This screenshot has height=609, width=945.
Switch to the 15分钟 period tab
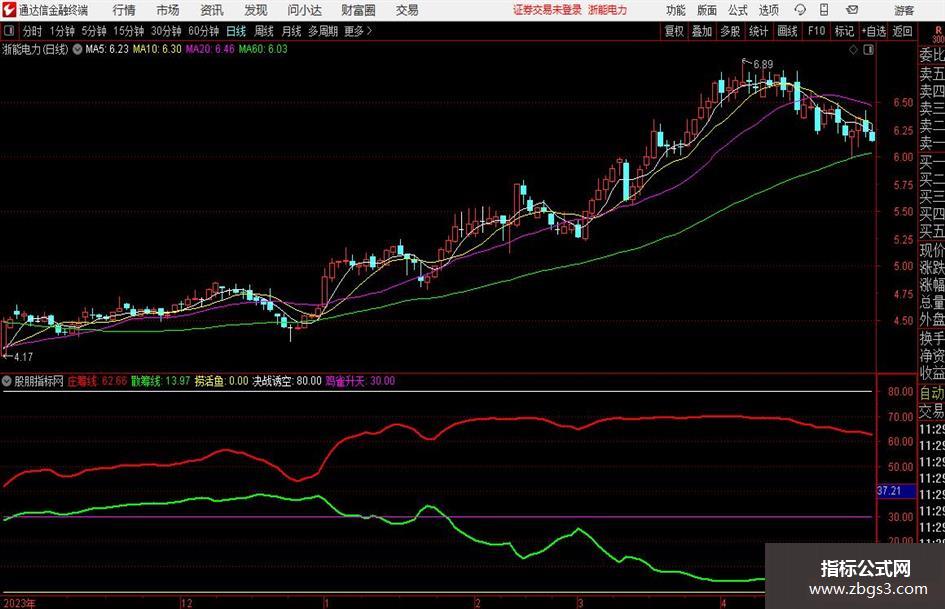click(129, 31)
